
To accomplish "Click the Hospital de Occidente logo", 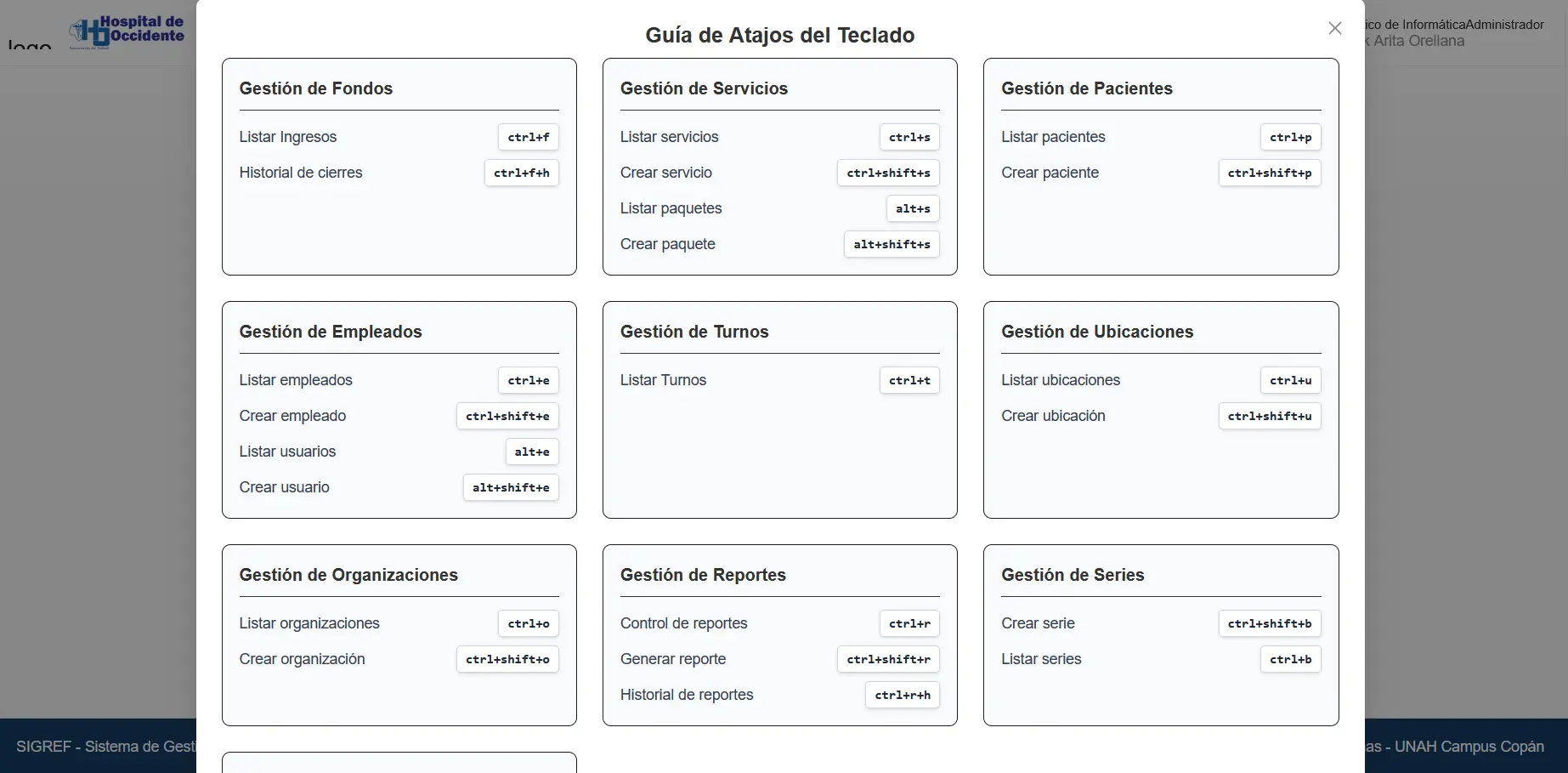I will coord(127,31).
